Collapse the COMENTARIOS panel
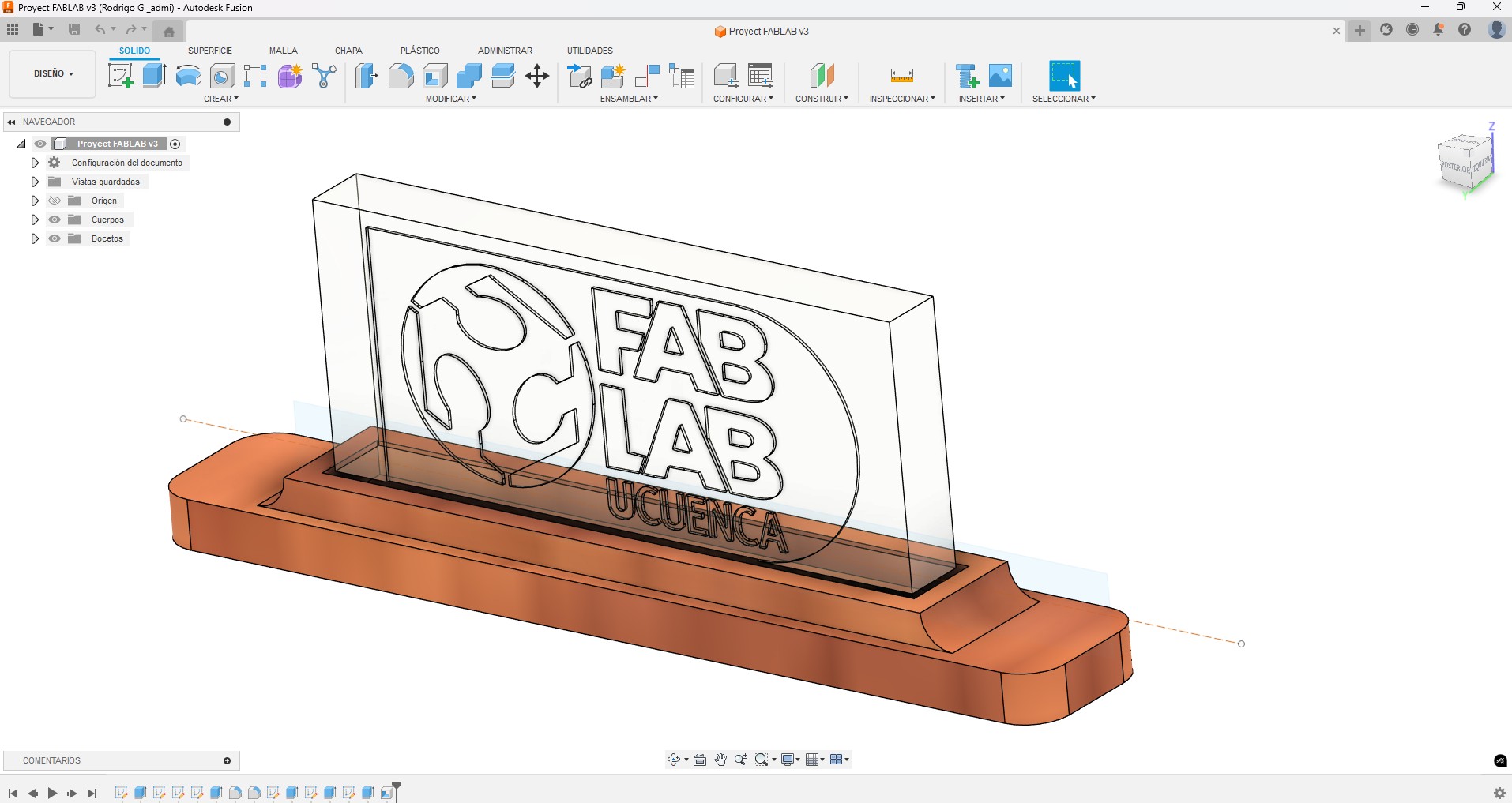Screen dimensions: 1512x803 227,760
